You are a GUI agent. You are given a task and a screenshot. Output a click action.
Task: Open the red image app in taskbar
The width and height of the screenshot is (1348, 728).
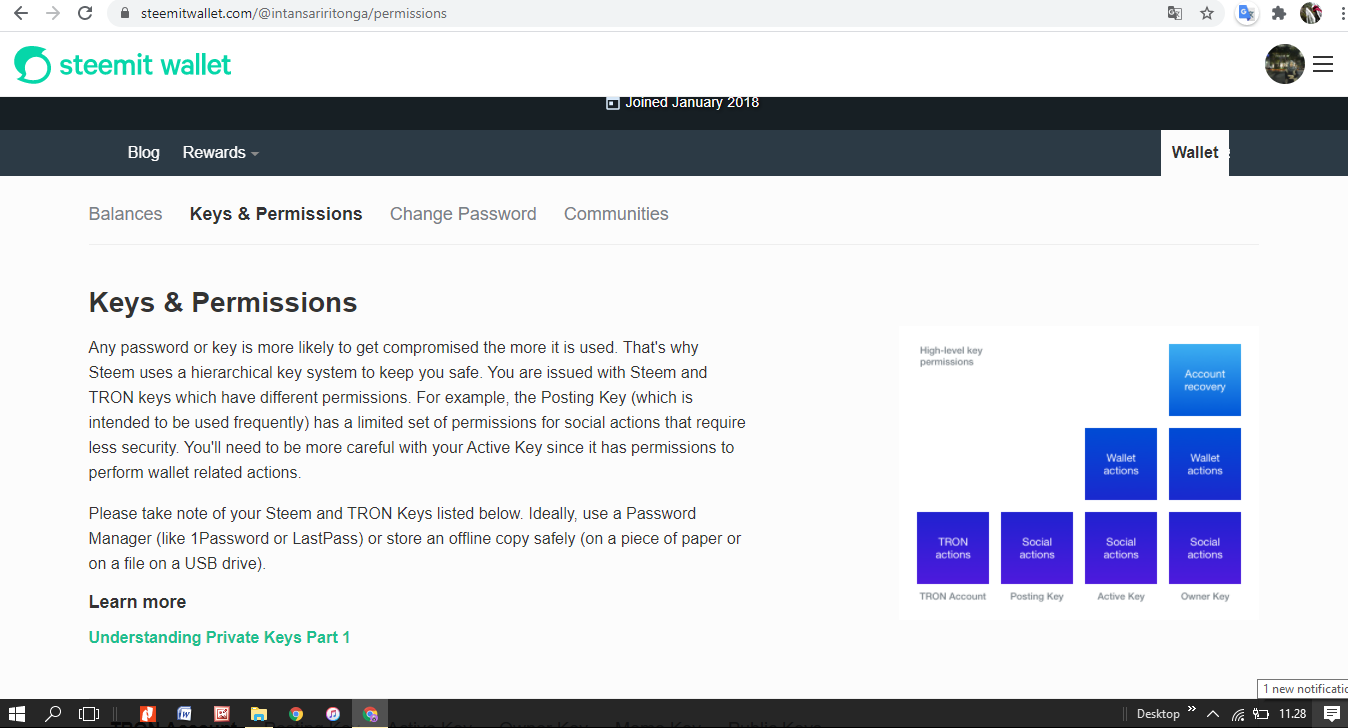coord(222,714)
